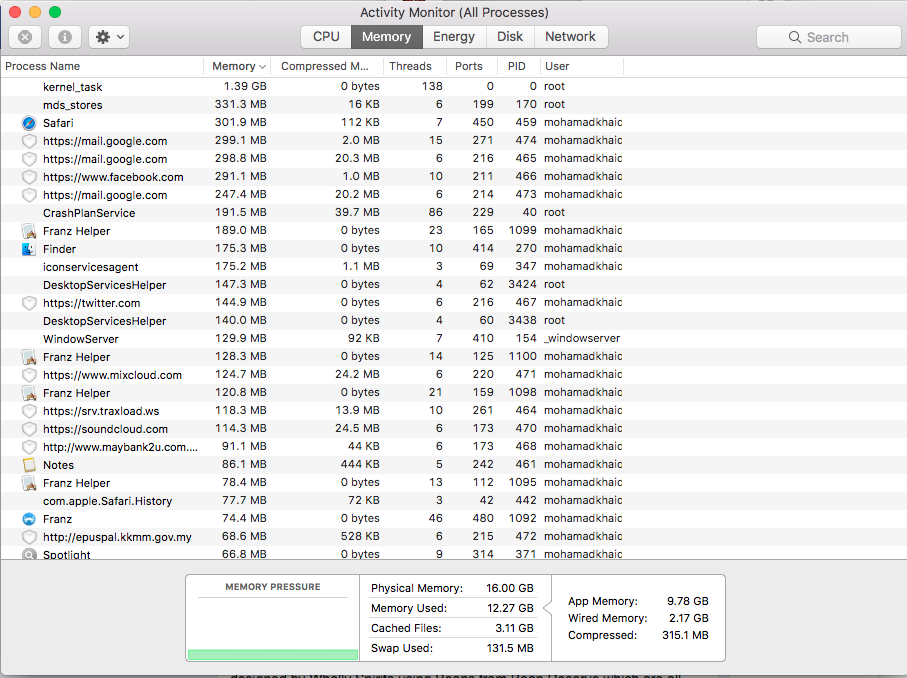Click the Safari compass icon
Viewport: 907px width, 678px height.
[x=29, y=123]
